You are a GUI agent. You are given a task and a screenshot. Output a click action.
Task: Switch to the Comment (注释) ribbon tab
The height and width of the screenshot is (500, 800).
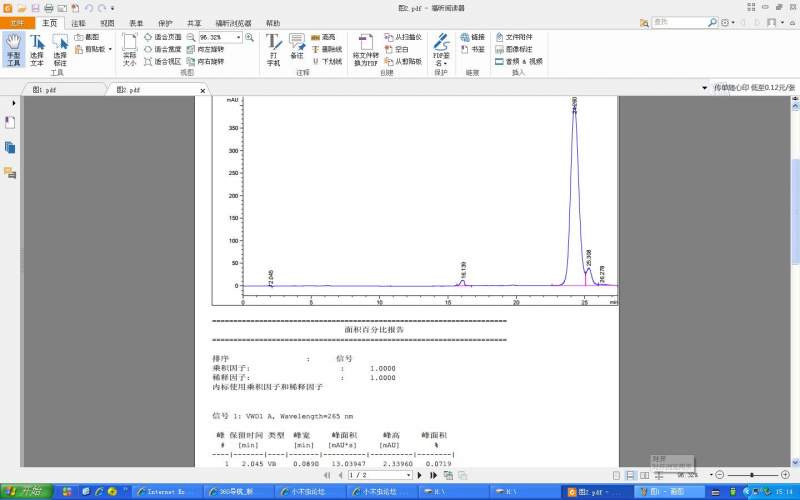(79, 23)
